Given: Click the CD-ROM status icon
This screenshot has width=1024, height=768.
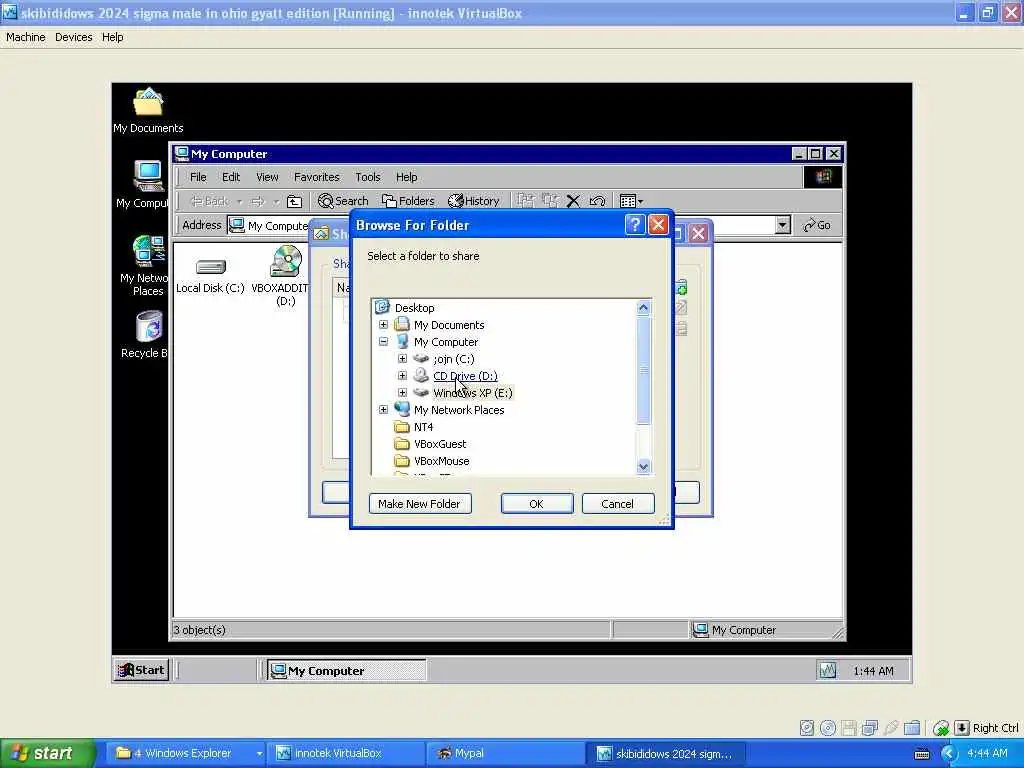Looking at the screenshot, I should (828, 728).
